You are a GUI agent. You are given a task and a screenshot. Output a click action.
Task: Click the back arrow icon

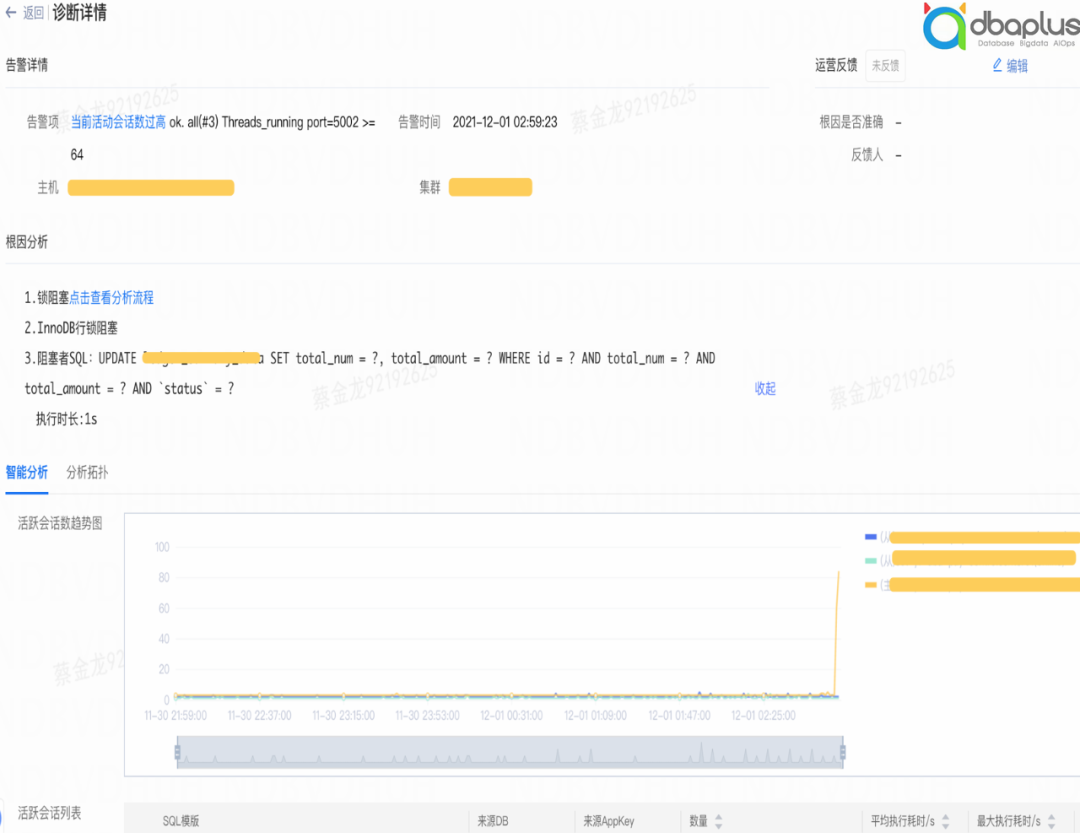[12, 13]
